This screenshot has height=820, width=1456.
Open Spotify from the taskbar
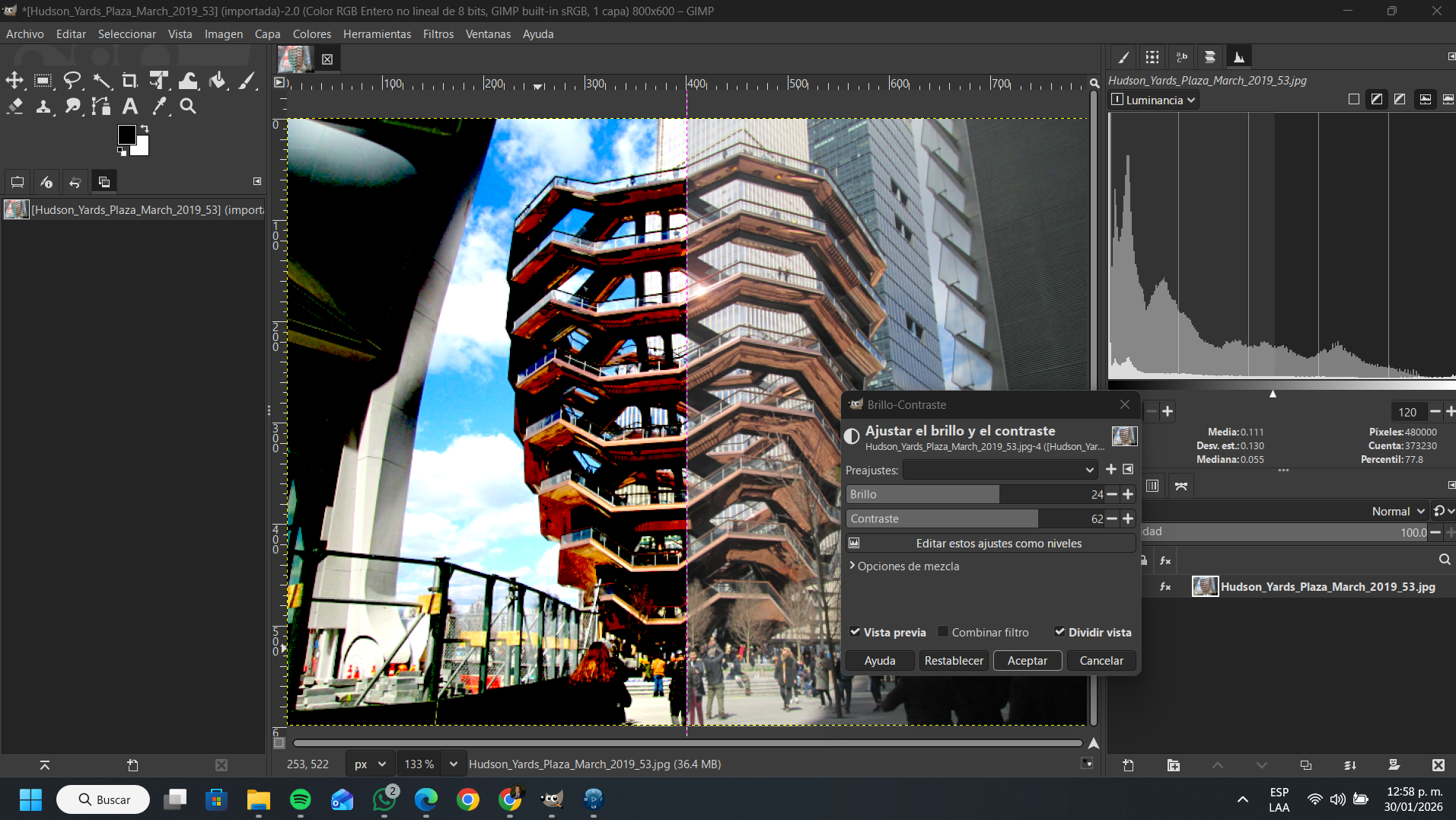pyautogui.click(x=301, y=799)
